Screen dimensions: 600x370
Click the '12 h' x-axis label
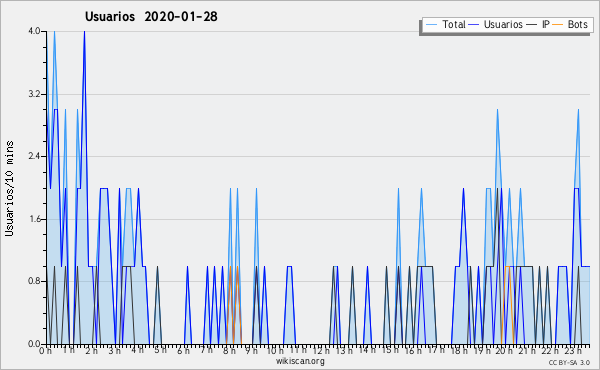[x=321, y=351]
